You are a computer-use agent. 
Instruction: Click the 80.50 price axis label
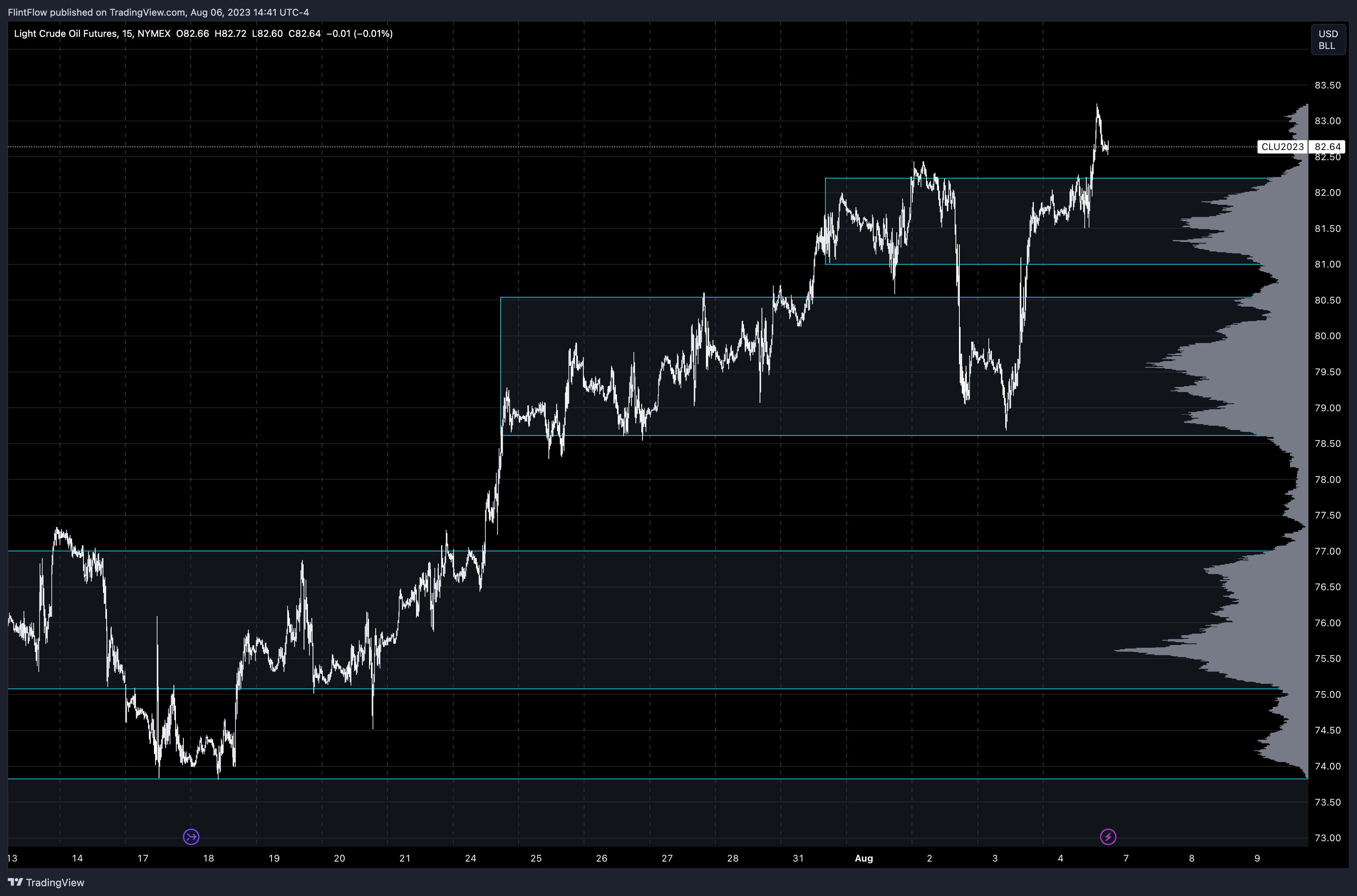coord(1327,300)
